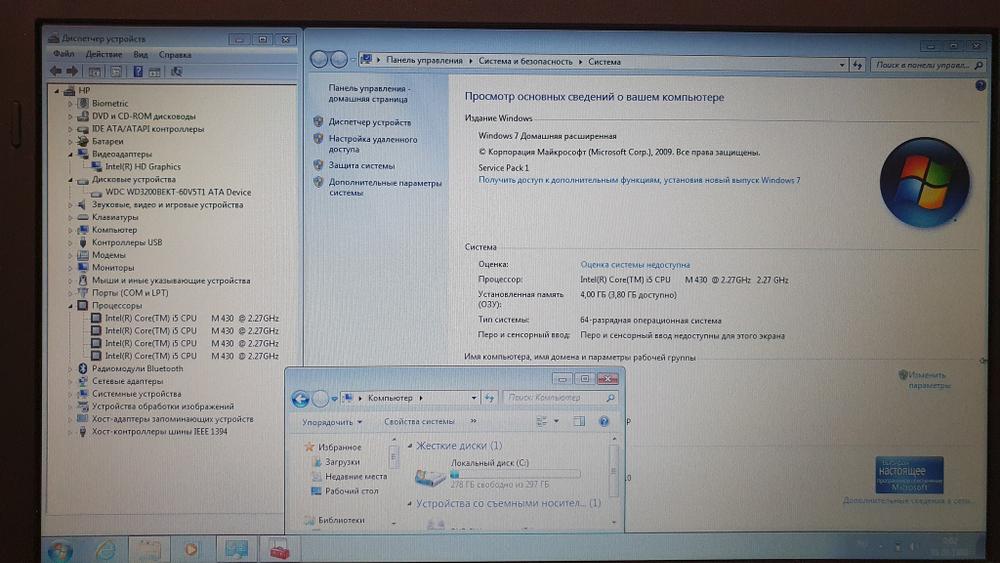Open Панель управления домашняя страница link
The height and width of the screenshot is (563, 1000).
pyautogui.click(x=369, y=94)
